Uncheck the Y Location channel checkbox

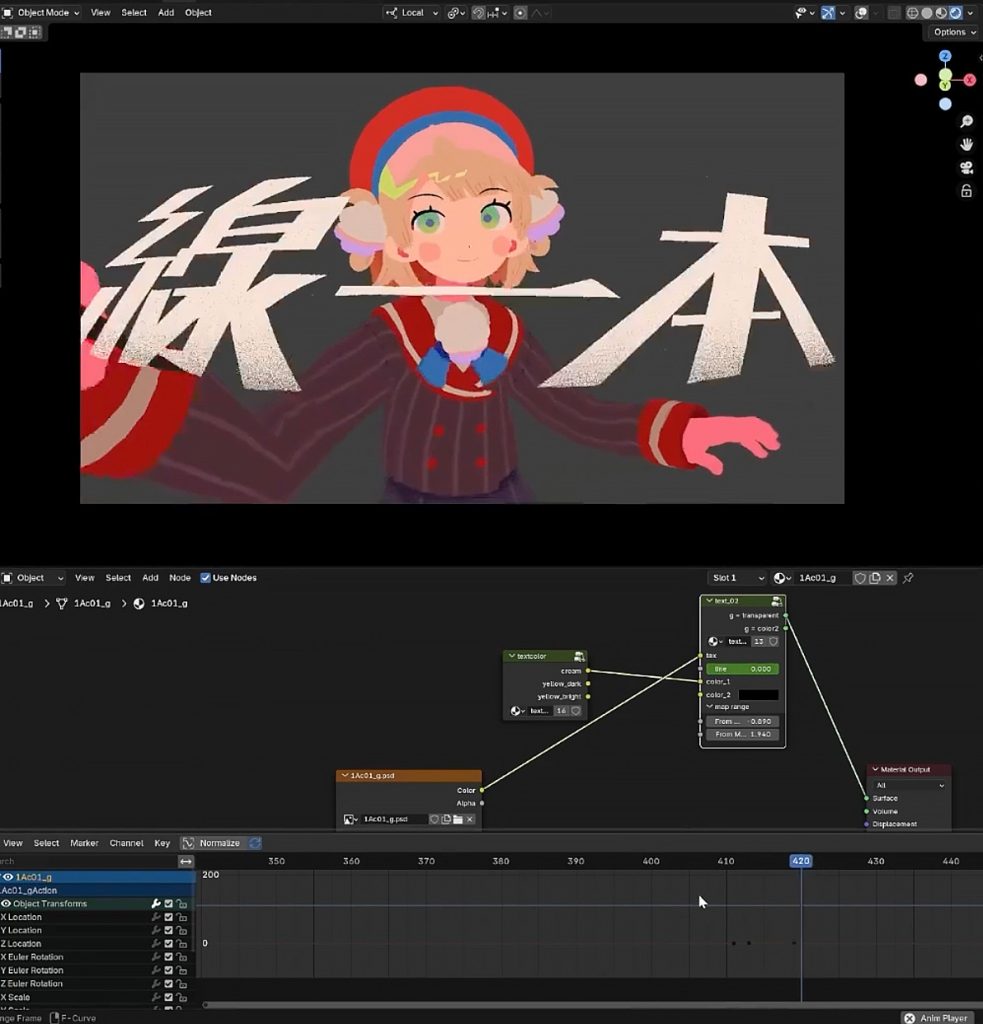point(169,930)
